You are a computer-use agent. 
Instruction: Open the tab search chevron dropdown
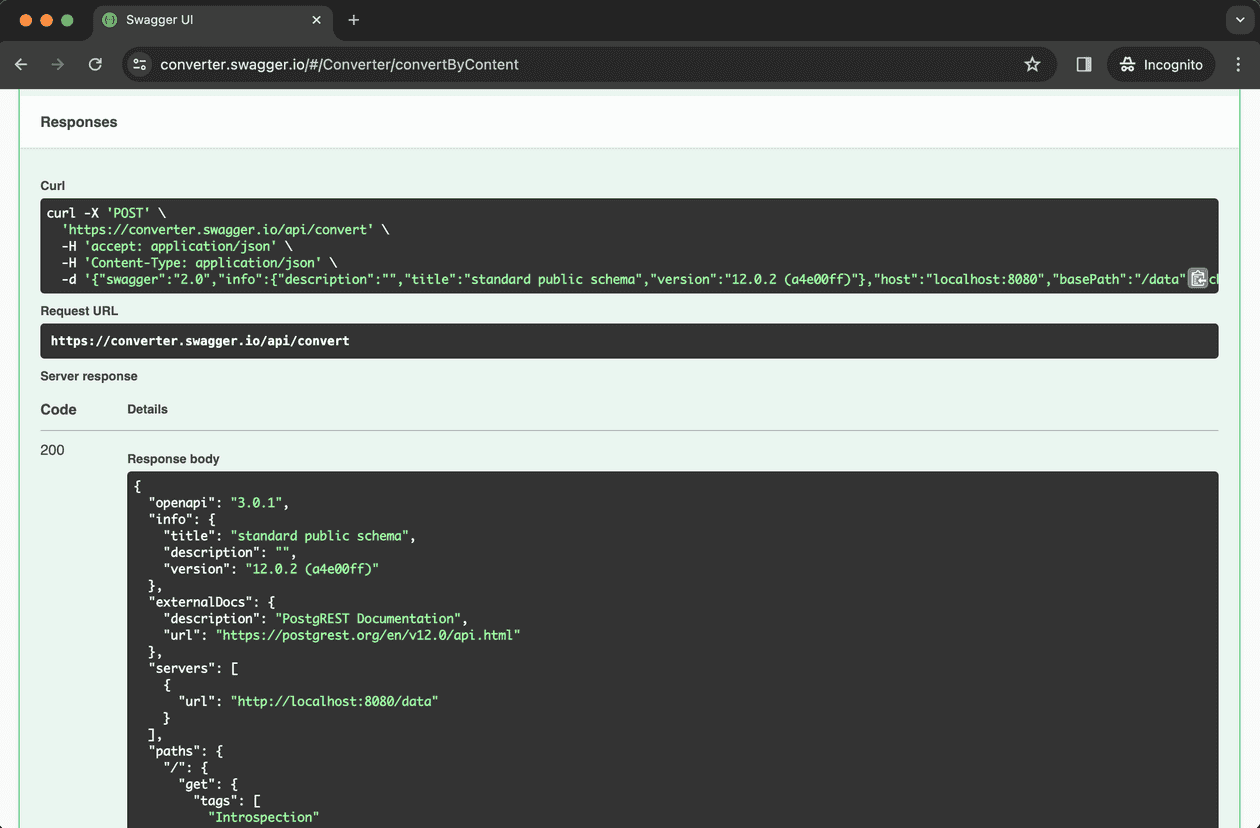(x=1238, y=20)
